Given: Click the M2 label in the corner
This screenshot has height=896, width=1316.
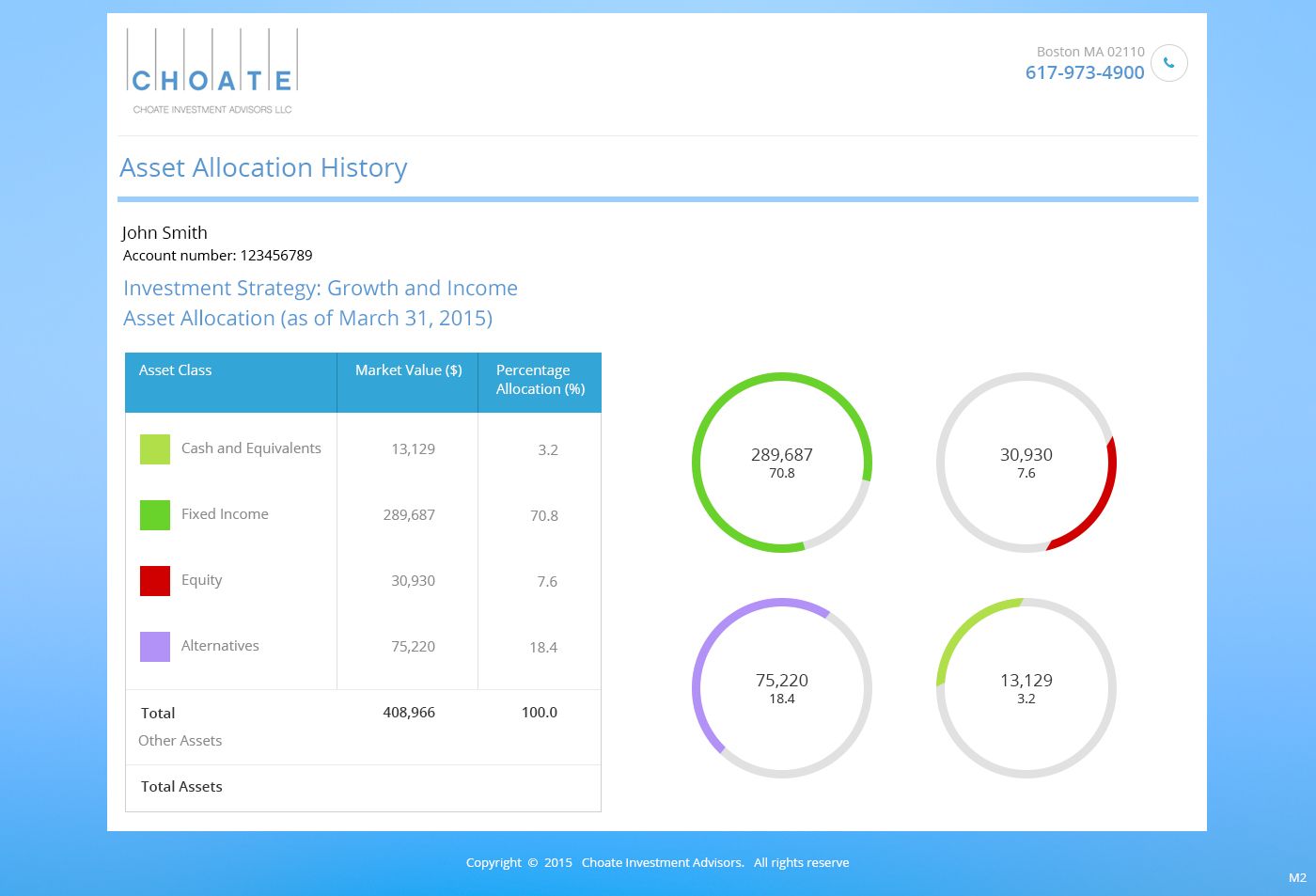Looking at the screenshot, I should [x=1297, y=878].
